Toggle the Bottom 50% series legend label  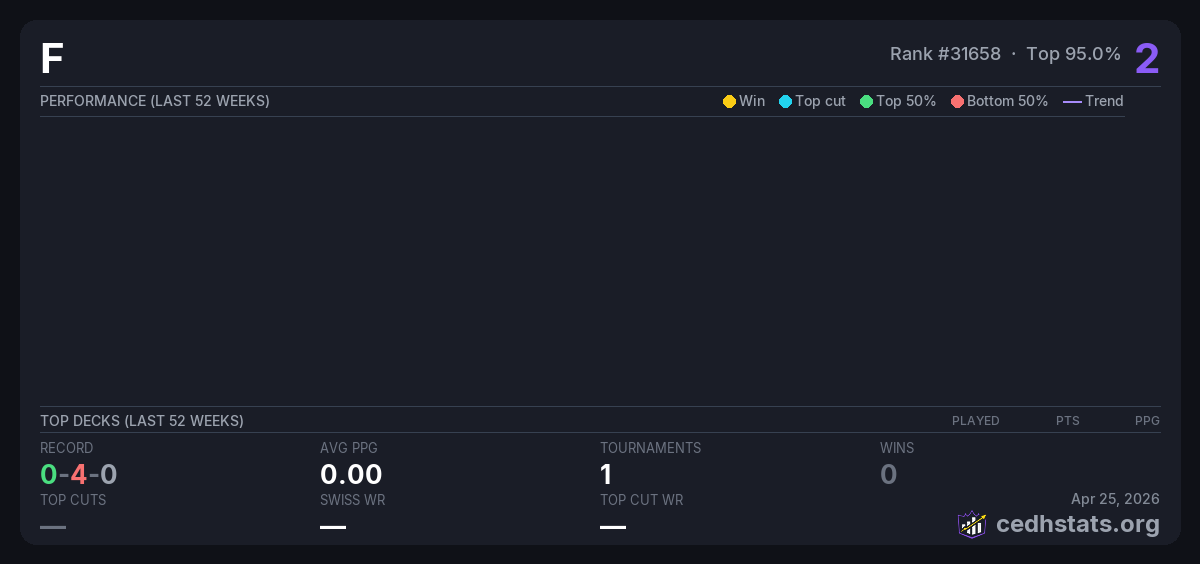click(1007, 101)
